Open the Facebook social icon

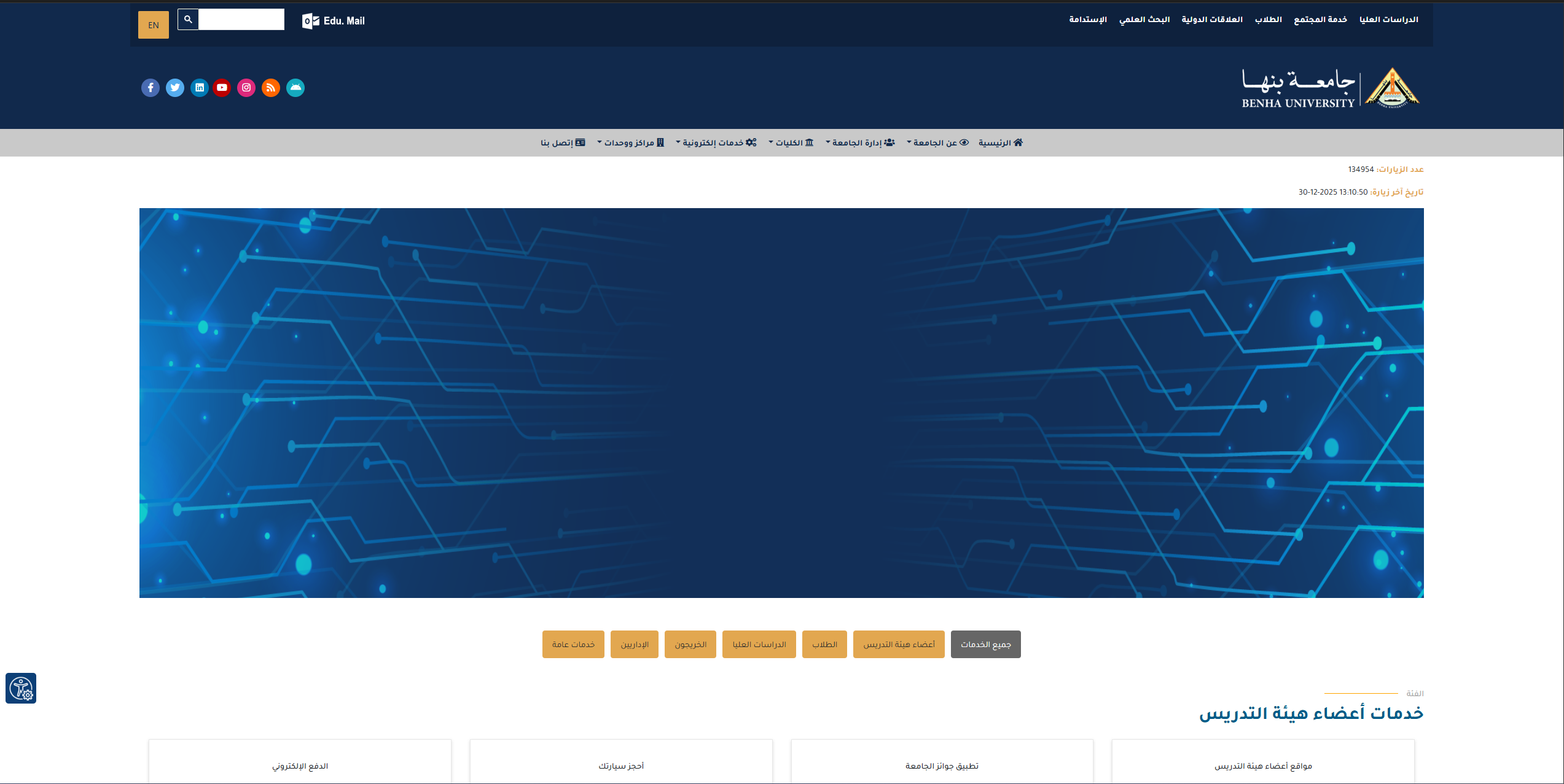tap(151, 88)
